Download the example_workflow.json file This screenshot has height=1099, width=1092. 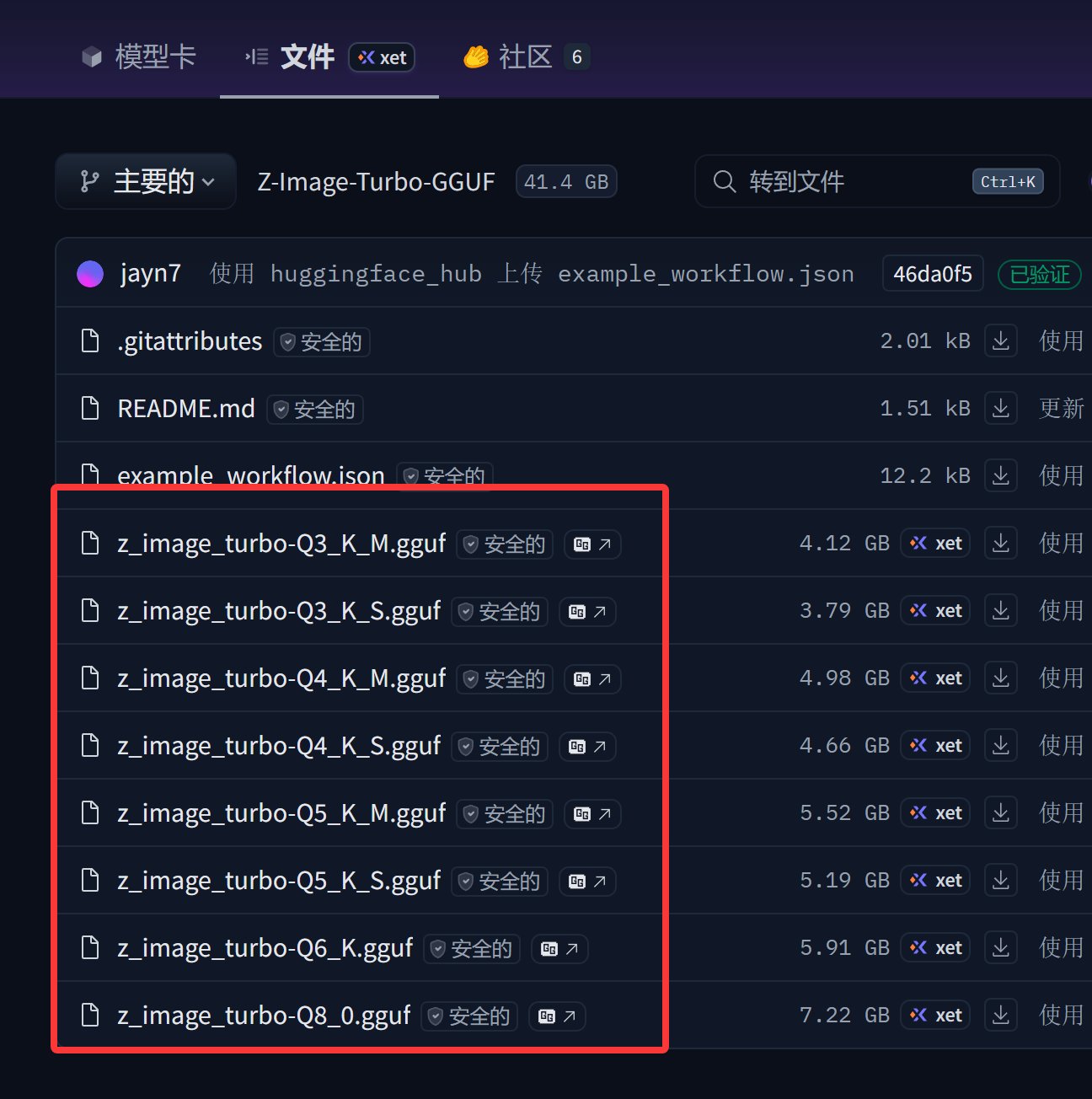[x=1000, y=476]
